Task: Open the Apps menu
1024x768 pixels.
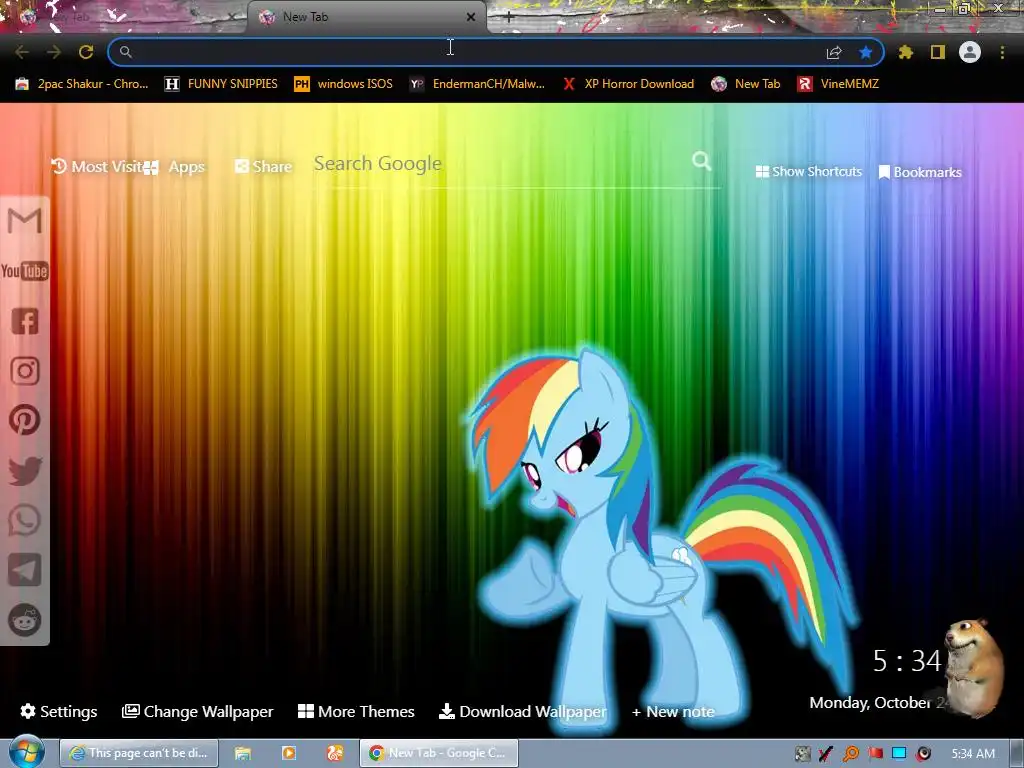Action: coord(174,167)
